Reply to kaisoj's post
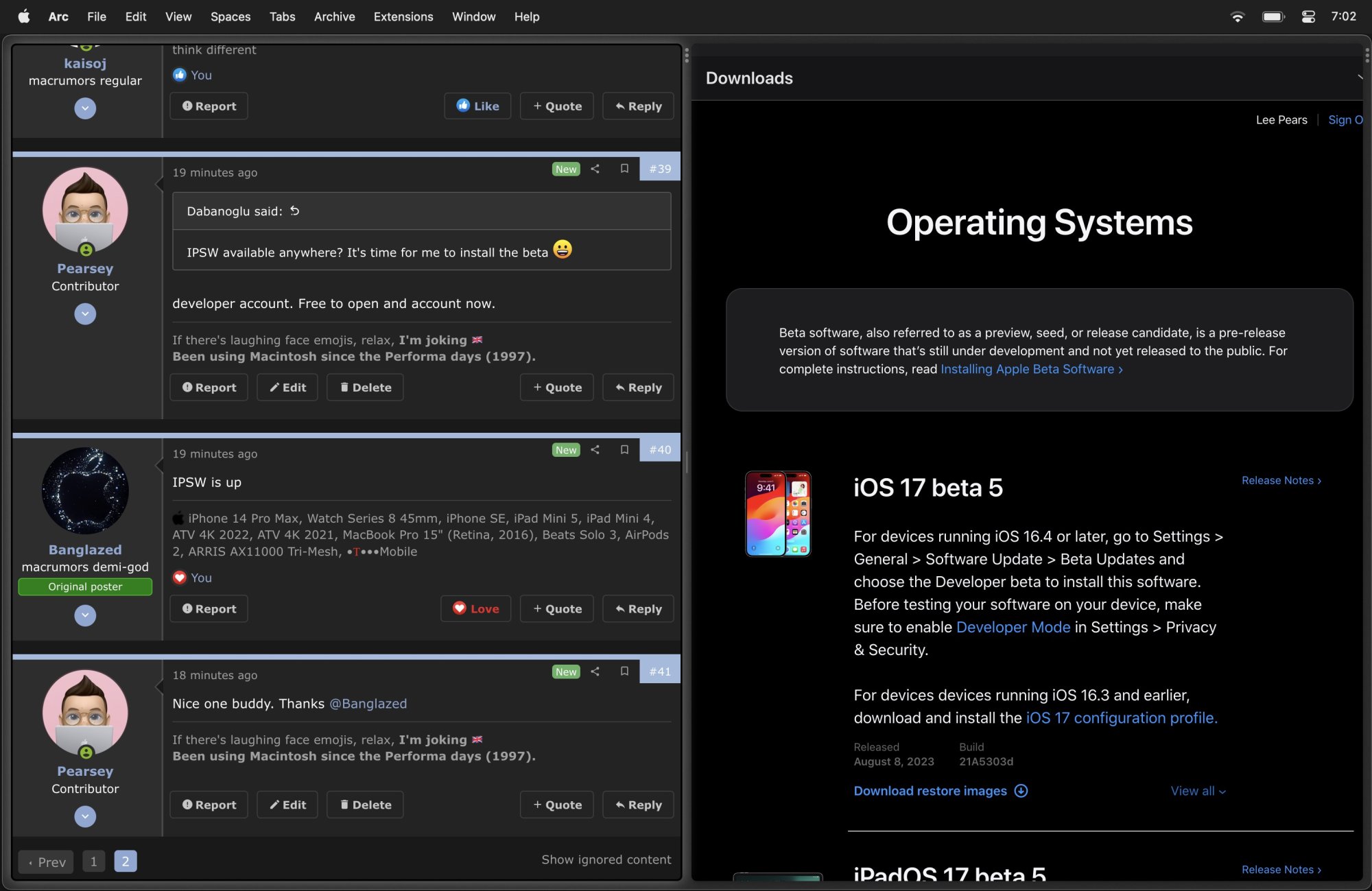1372x891 pixels. [x=638, y=106]
